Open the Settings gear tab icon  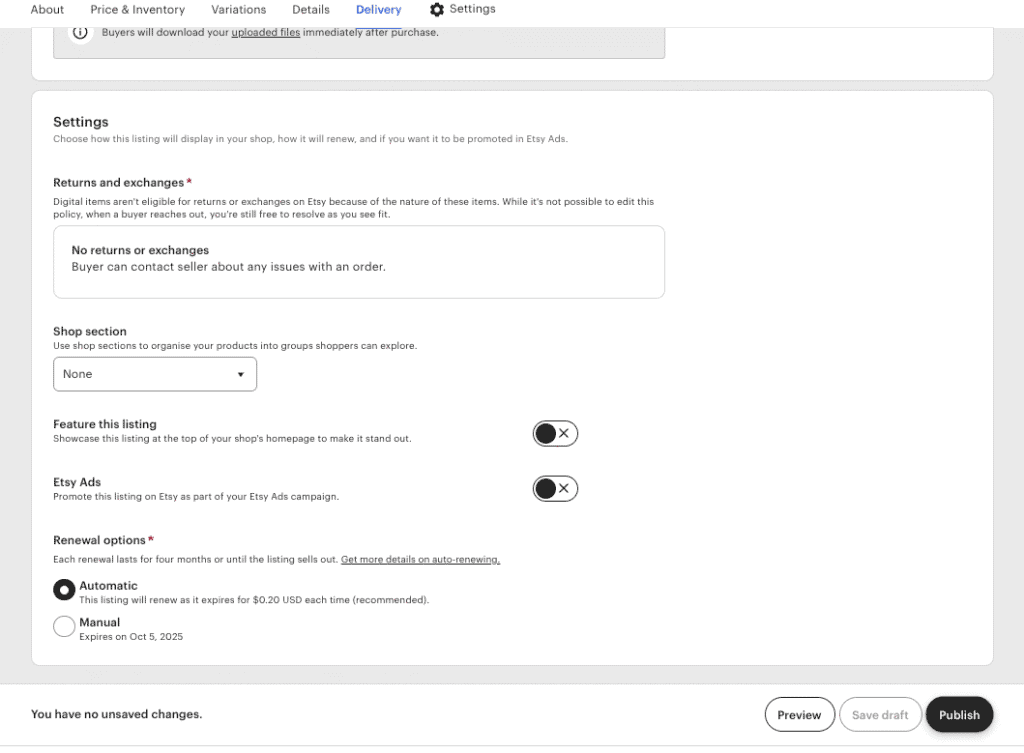(437, 9)
